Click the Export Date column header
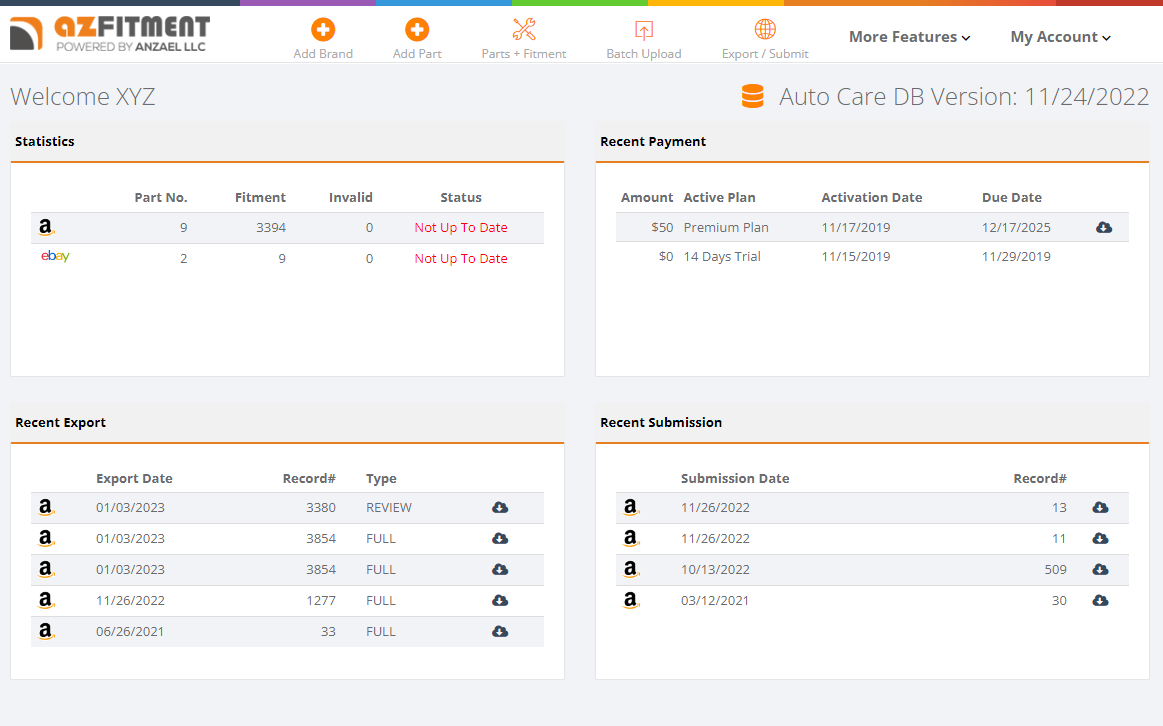1163x726 pixels. tap(134, 478)
